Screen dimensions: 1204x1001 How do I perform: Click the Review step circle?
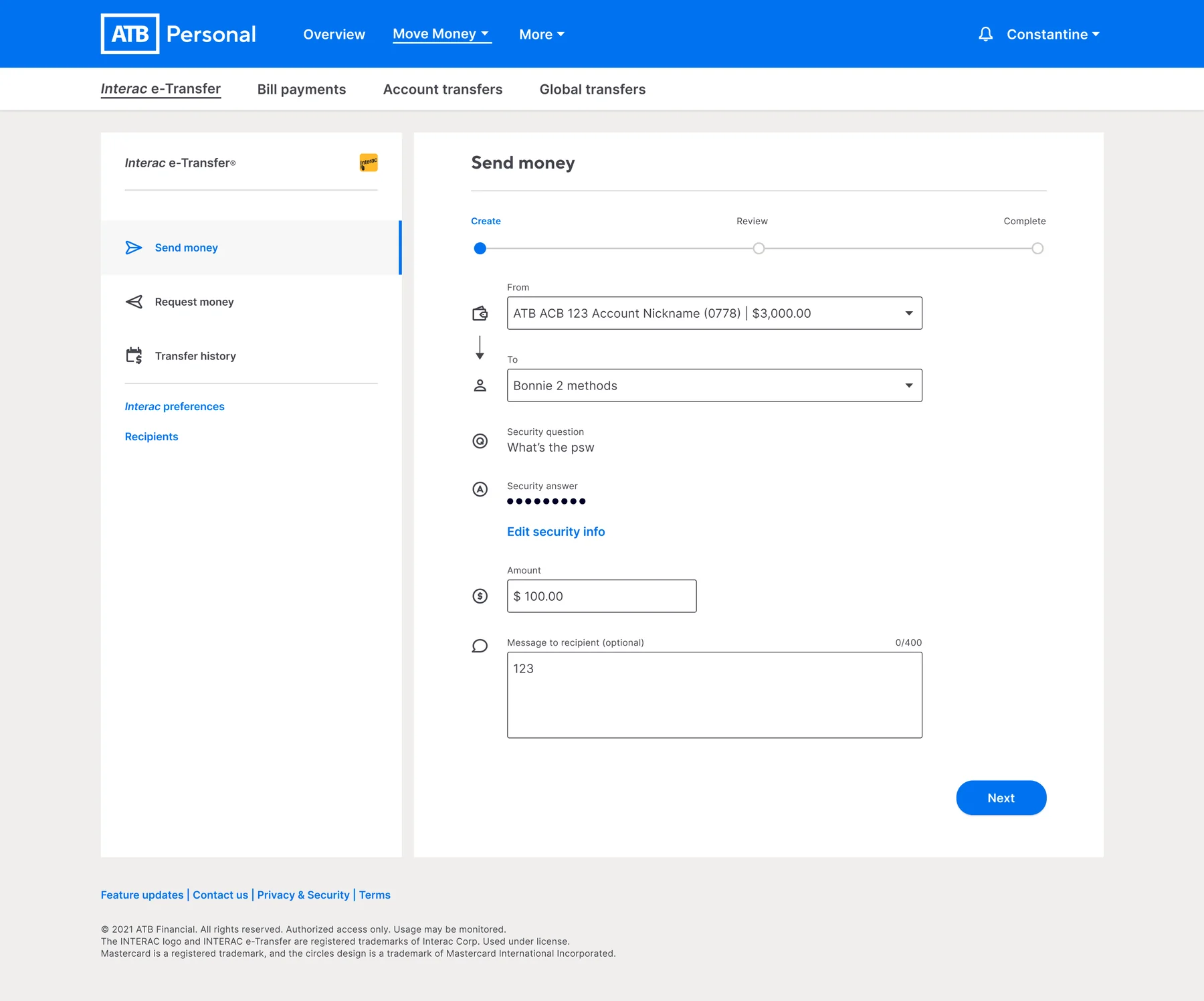759,248
